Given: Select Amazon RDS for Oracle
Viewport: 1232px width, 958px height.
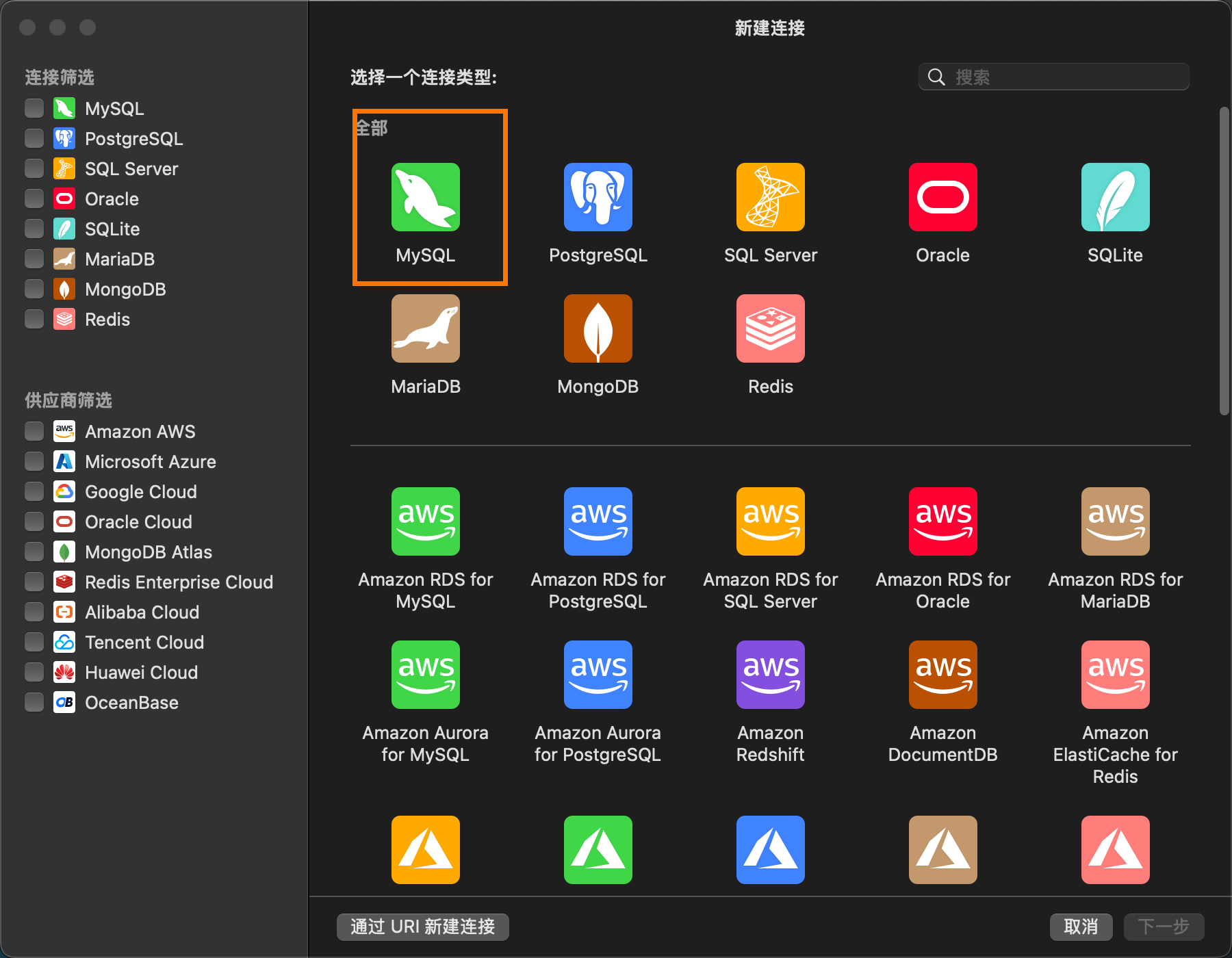Looking at the screenshot, I should [x=942, y=521].
